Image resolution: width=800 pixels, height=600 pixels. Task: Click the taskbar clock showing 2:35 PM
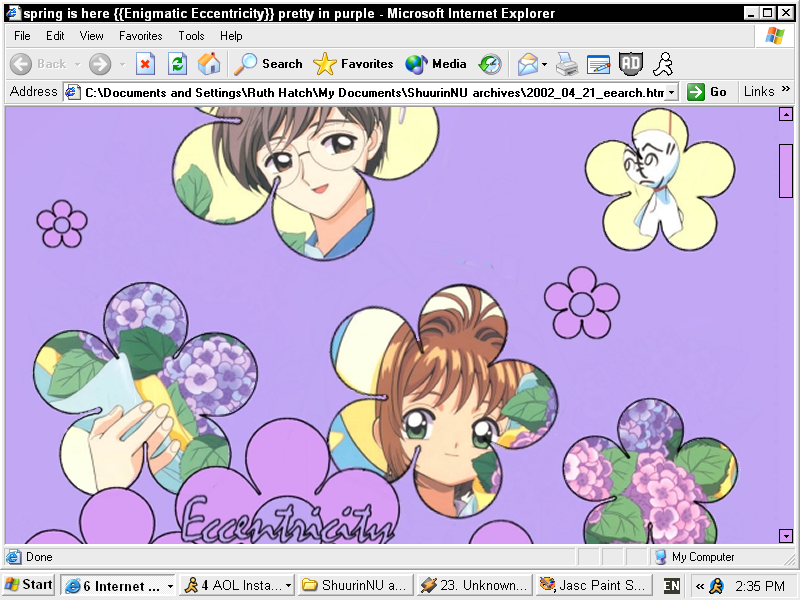(x=759, y=586)
